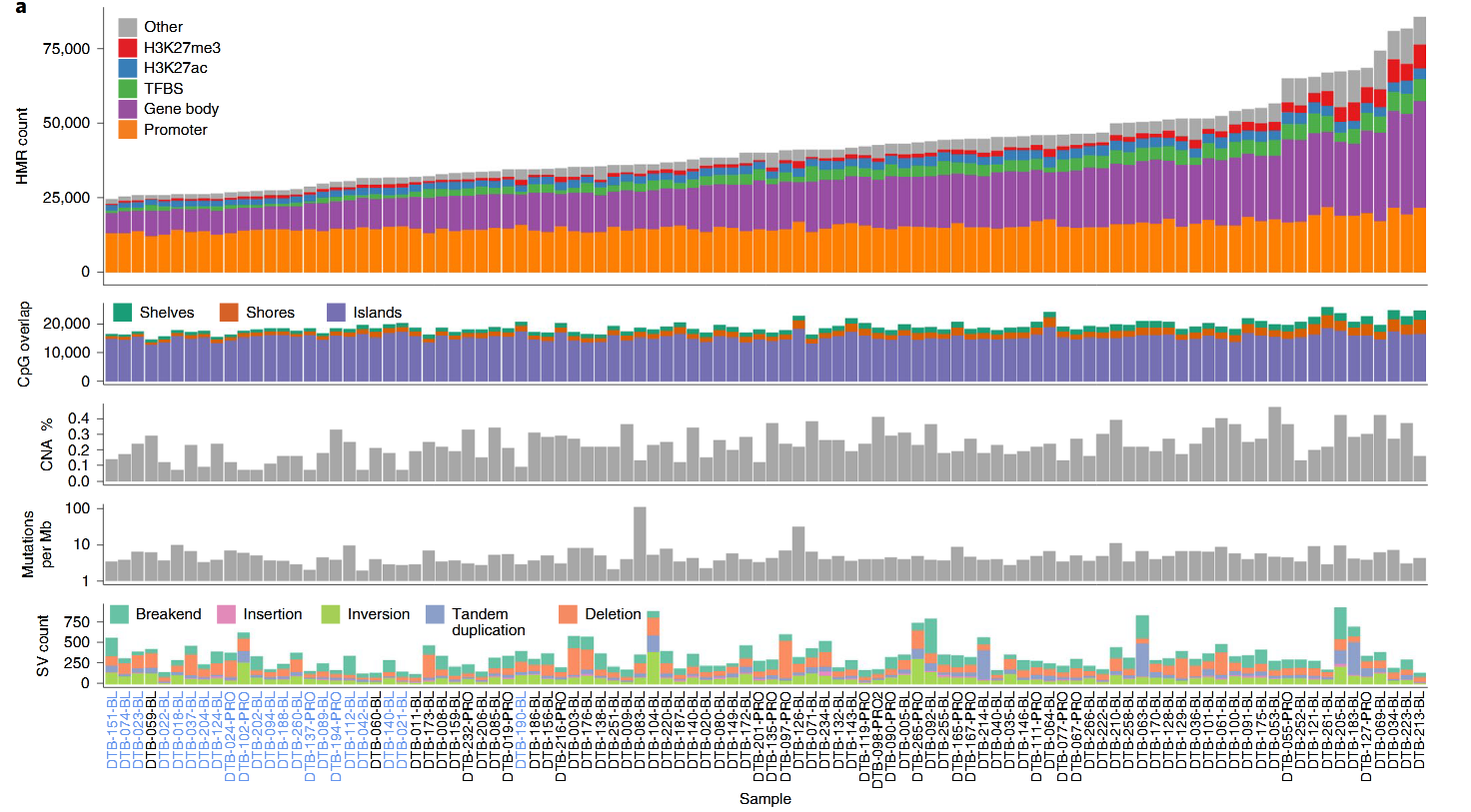Click the panel label "a"
The height and width of the screenshot is (812, 1471).
[x=21, y=9]
